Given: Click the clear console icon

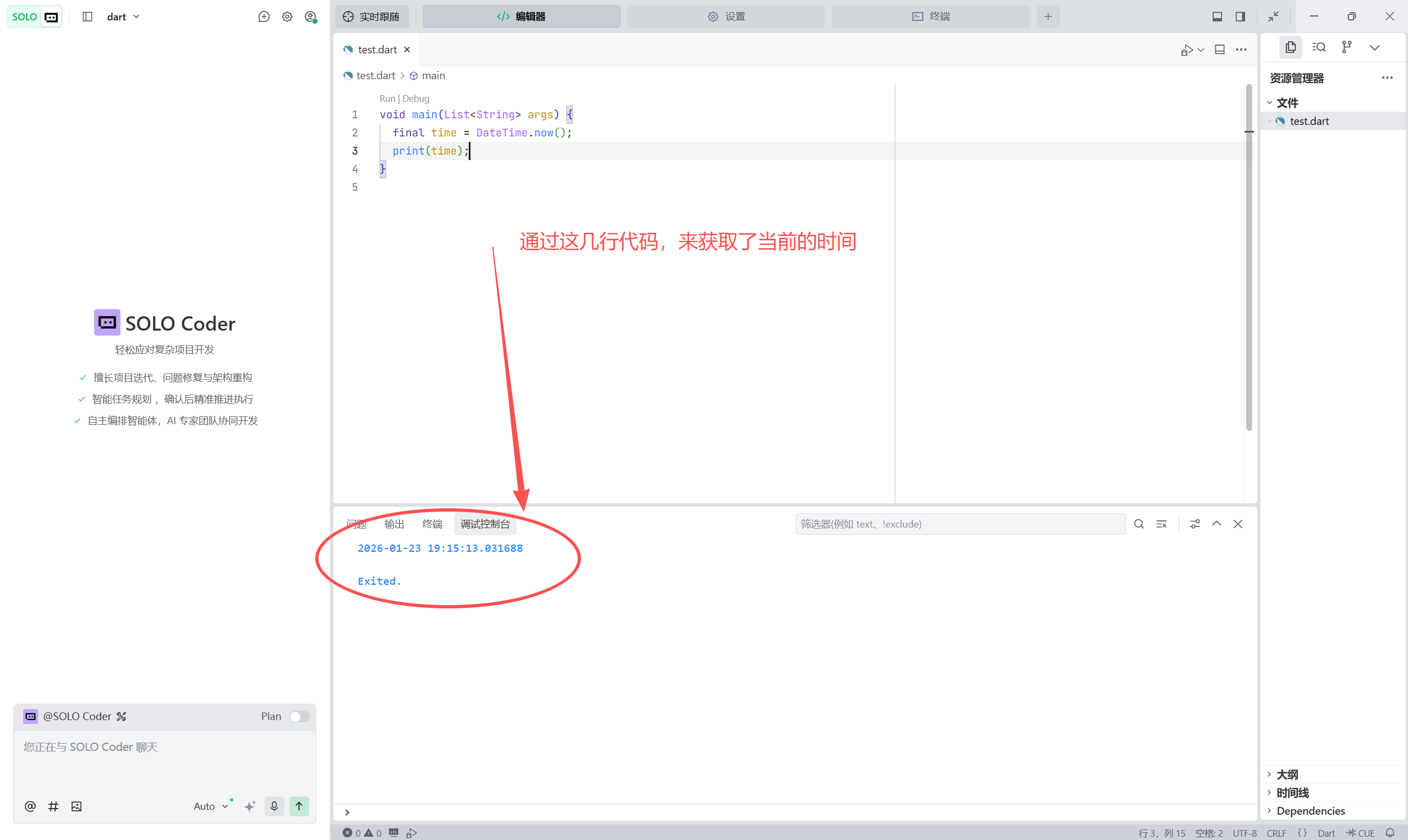Looking at the screenshot, I should (1161, 524).
